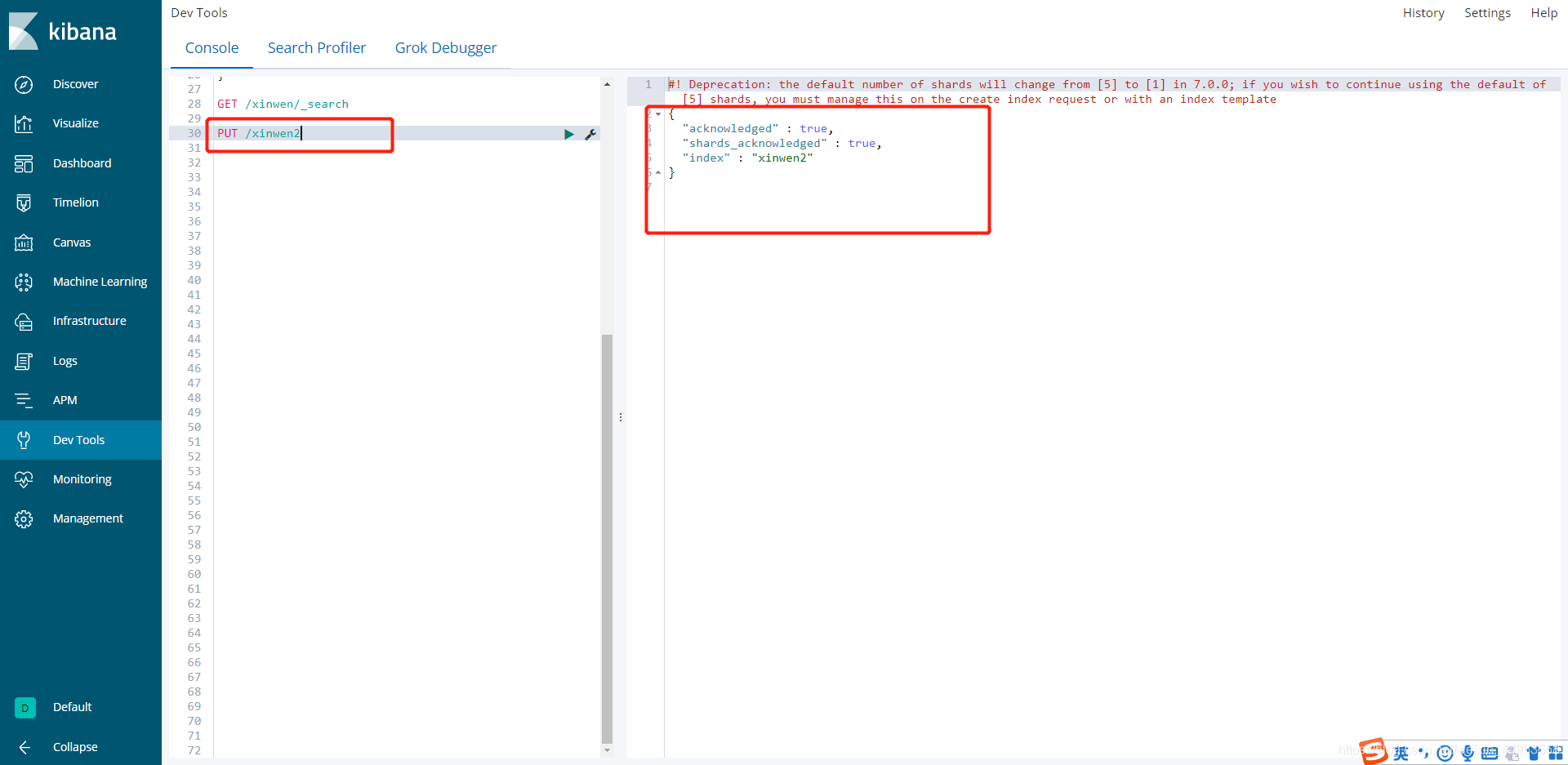
Task: Run the PUT /xinwen2 request with the play icon
Action: click(x=569, y=134)
